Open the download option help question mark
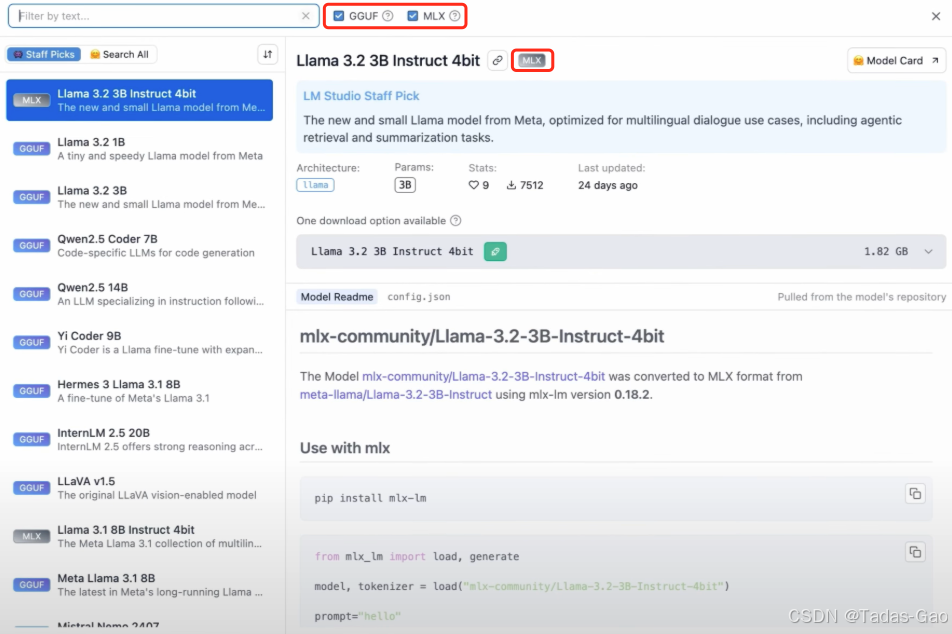Image resolution: width=952 pixels, height=634 pixels. pos(455,220)
